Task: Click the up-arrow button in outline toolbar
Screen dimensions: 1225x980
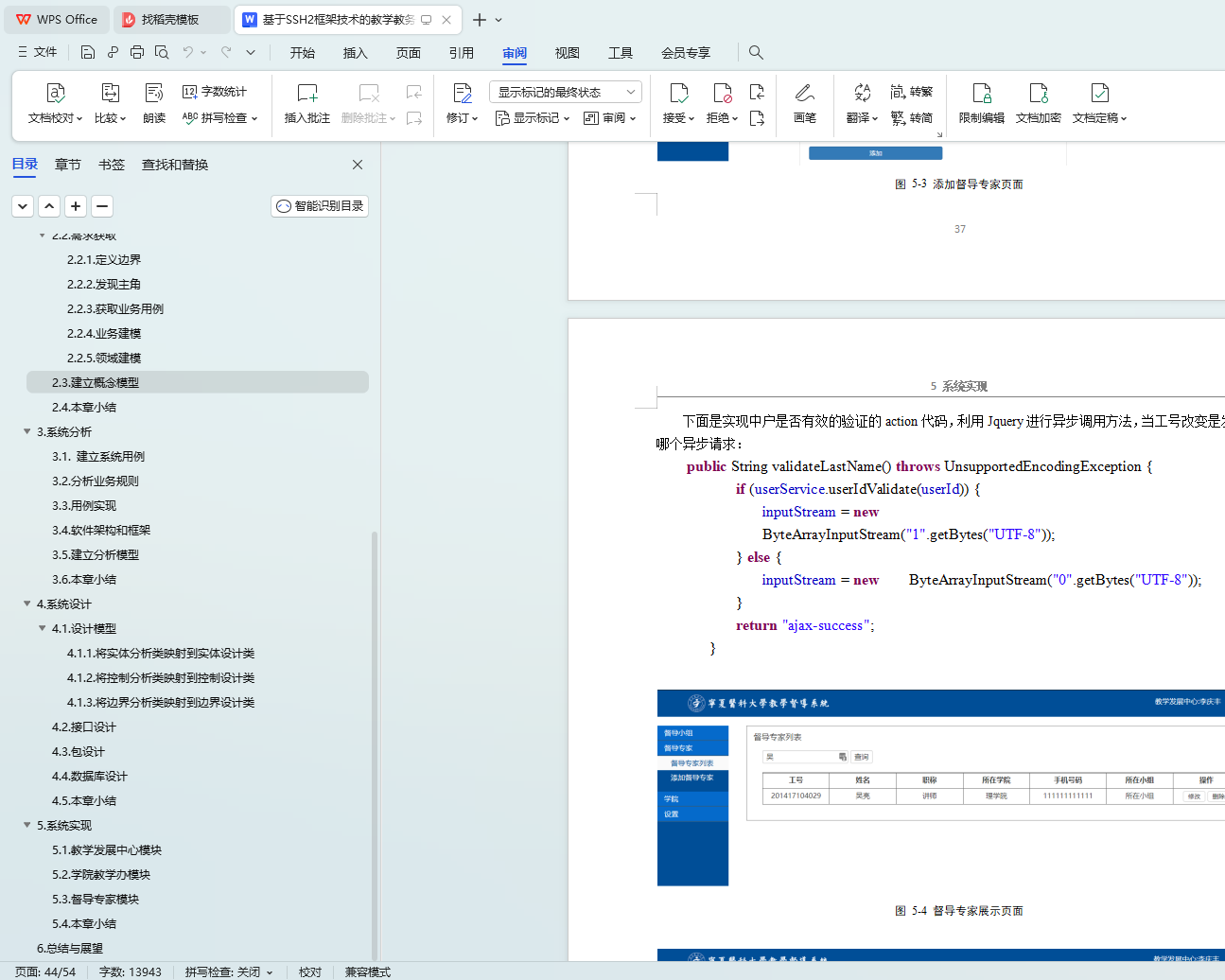Action: point(49,206)
